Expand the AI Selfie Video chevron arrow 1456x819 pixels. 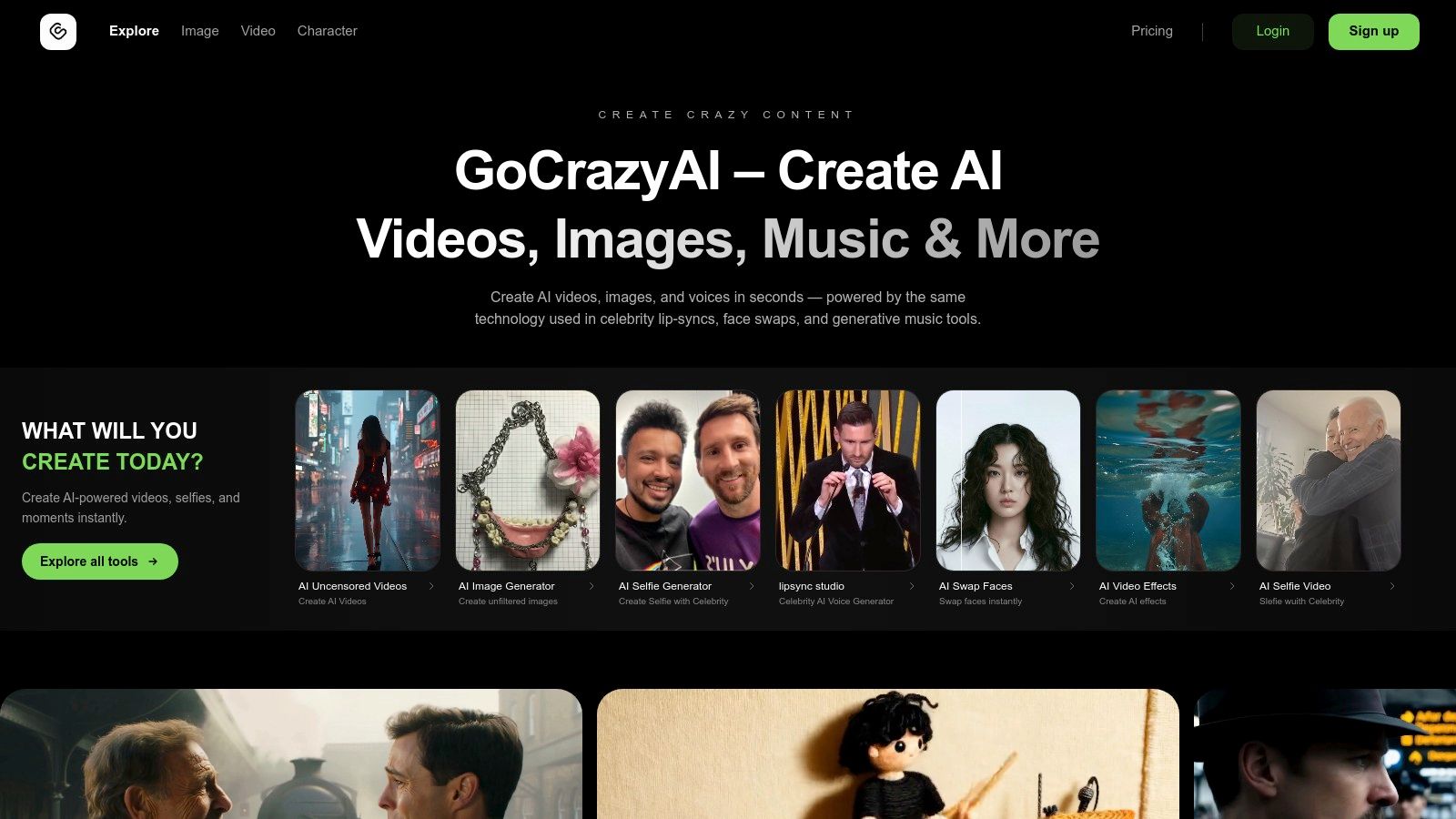point(1392,586)
